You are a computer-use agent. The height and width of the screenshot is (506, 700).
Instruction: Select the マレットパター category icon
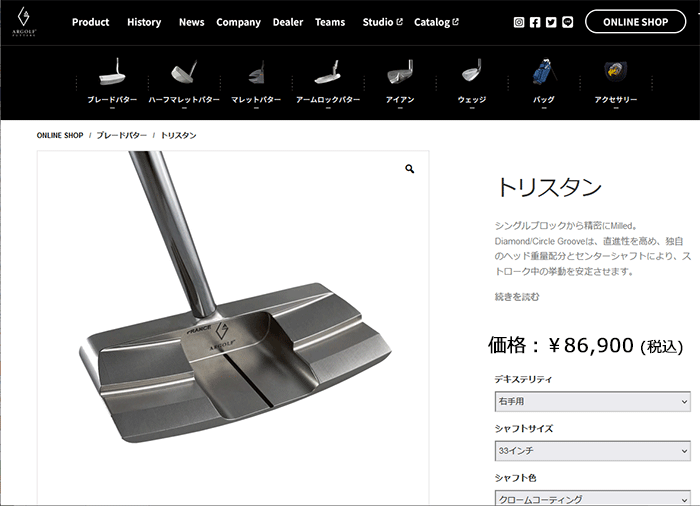point(256,72)
